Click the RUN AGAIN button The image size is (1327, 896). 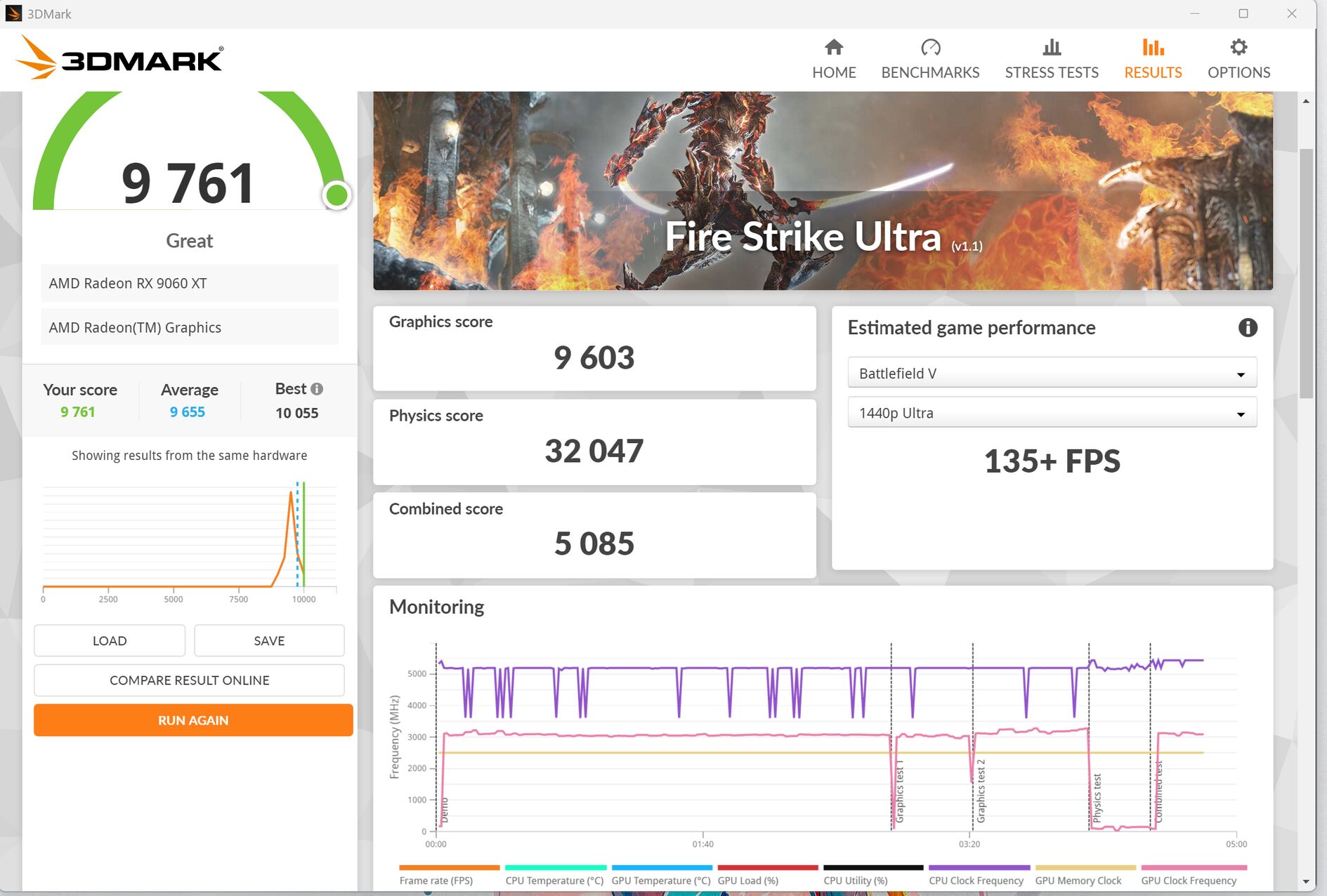pyautogui.click(x=193, y=720)
